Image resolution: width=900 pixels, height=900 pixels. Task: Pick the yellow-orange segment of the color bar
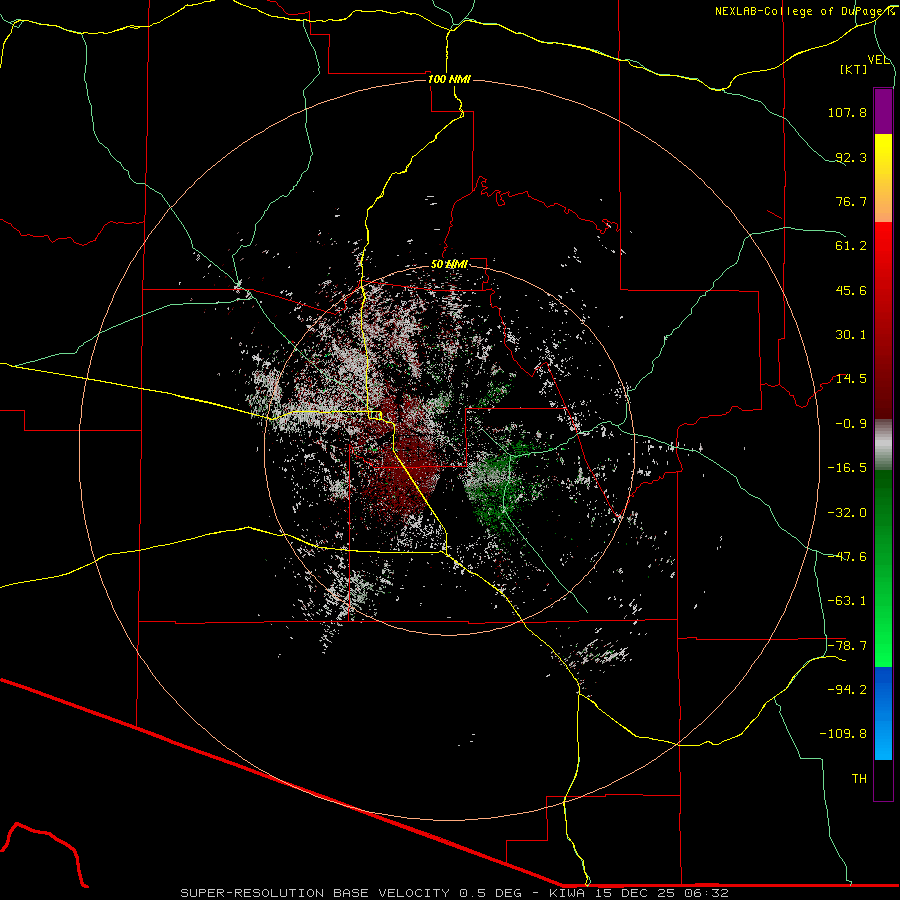coord(883,178)
